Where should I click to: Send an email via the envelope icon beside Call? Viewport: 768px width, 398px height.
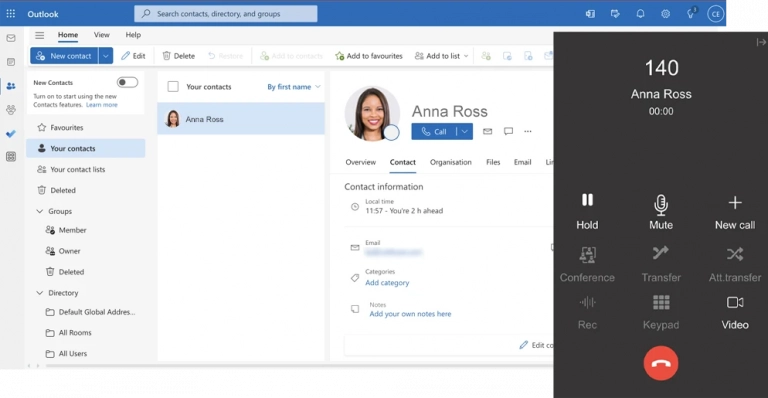pos(487,131)
